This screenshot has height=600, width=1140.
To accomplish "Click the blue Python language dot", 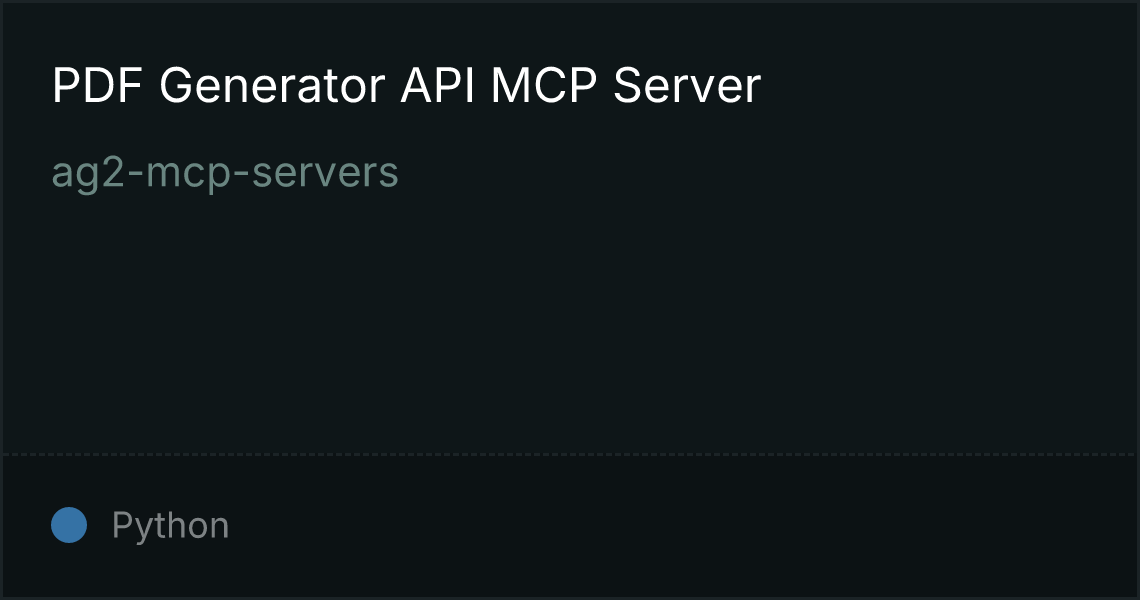I will pyautogui.click(x=69, y=525).
